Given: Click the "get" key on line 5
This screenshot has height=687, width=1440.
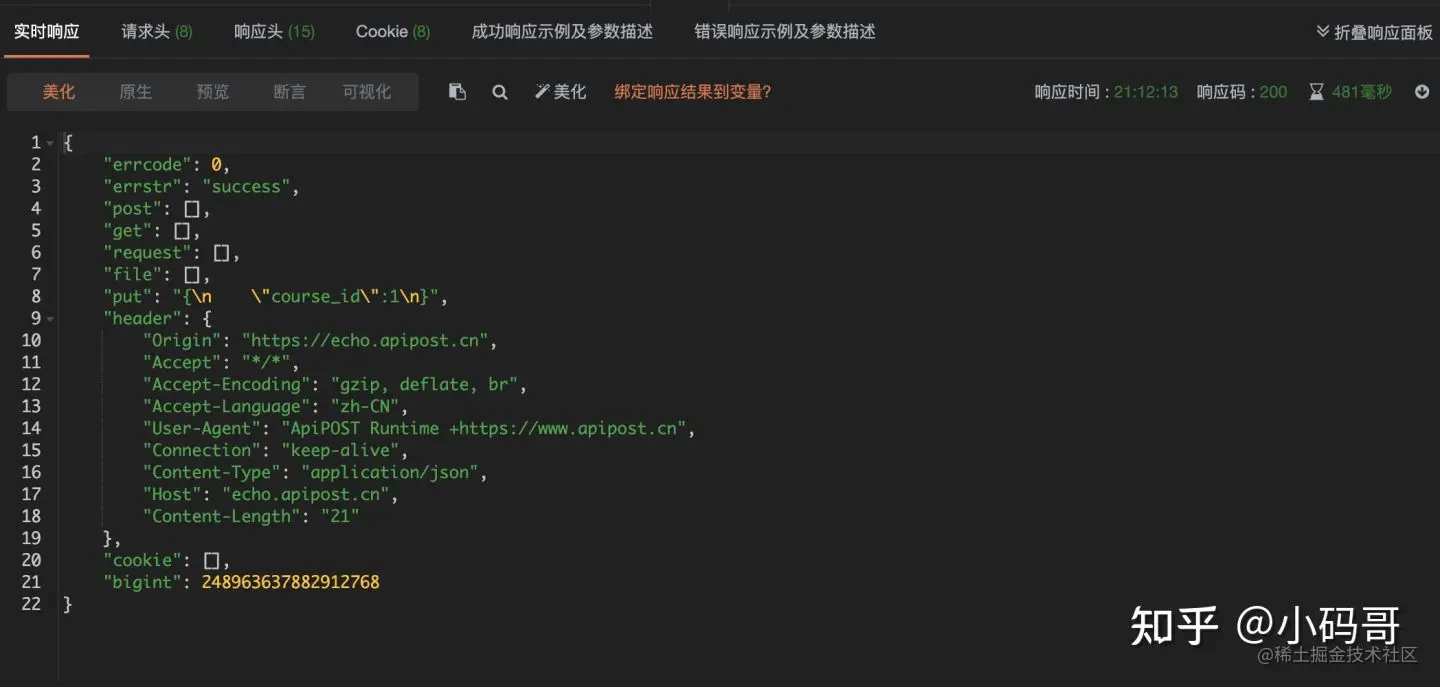Looking at the screenshot, I should [128, 231].
